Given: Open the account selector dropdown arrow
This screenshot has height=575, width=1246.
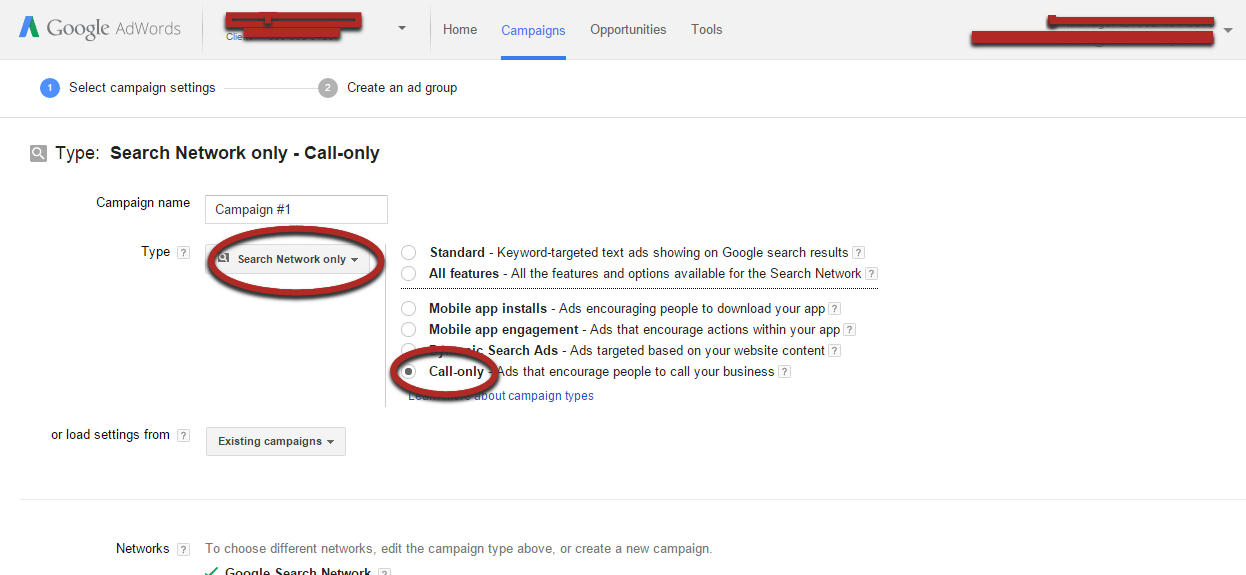Looking at the screenshot, I should tap(402, 29).
